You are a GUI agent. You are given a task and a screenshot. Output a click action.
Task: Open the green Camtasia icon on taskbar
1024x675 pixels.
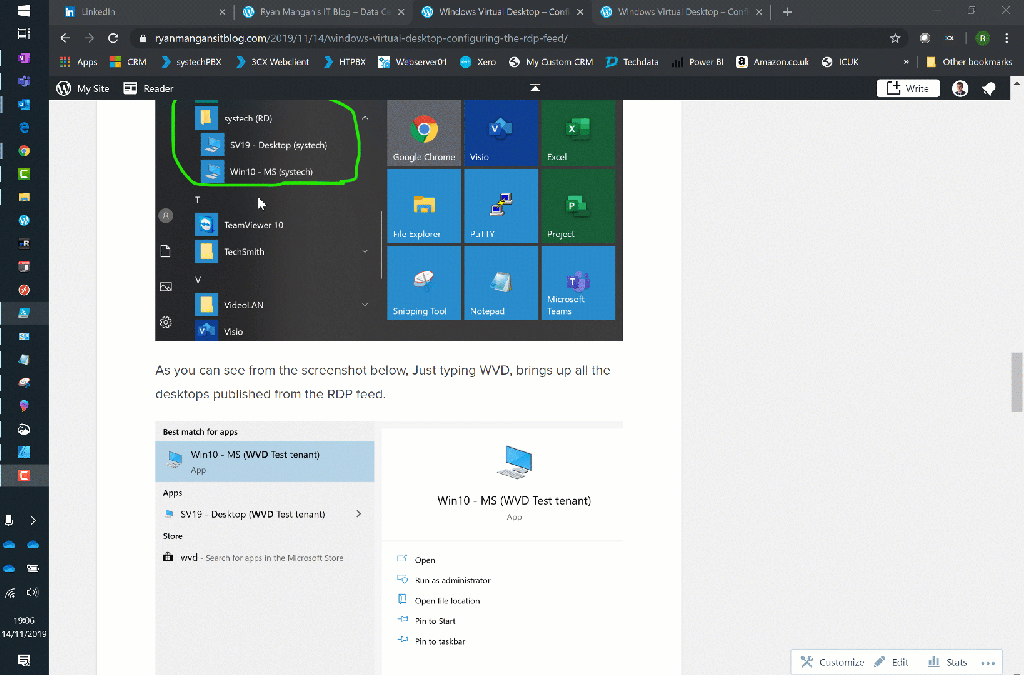pos(24,174)
